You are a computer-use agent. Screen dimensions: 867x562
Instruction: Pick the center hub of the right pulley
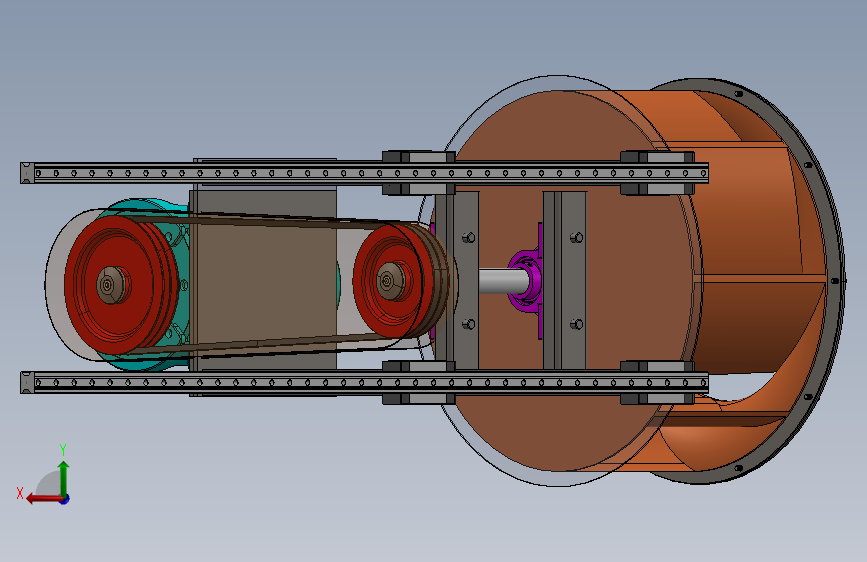click(x=390, y=281)
